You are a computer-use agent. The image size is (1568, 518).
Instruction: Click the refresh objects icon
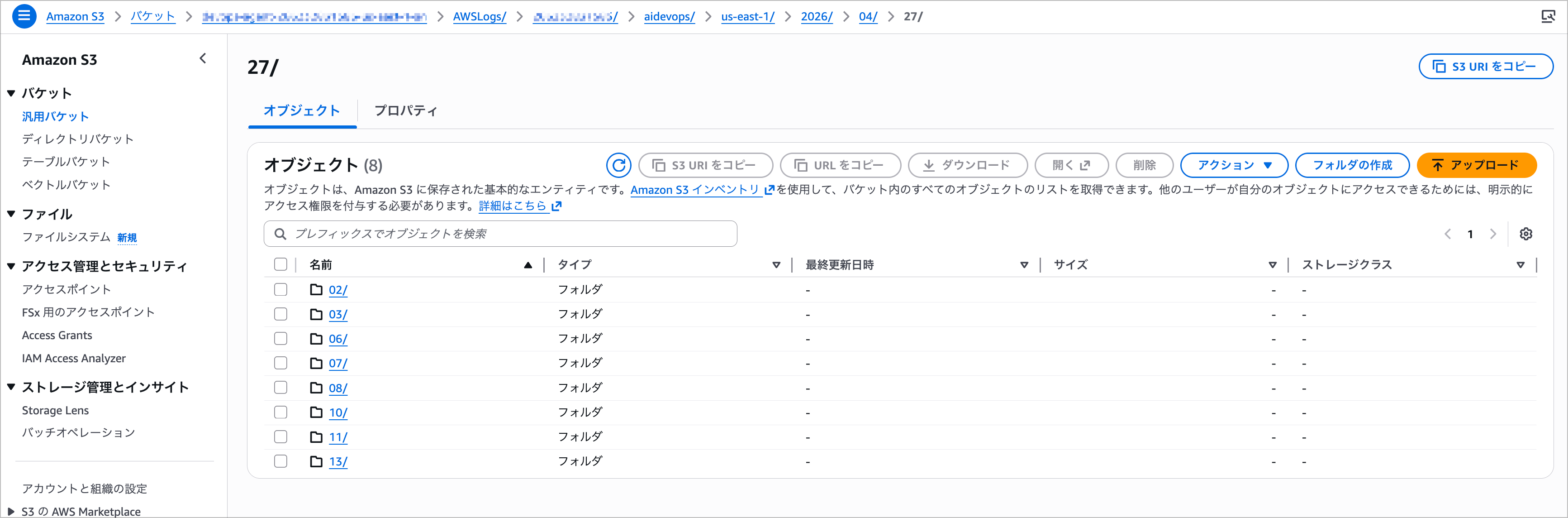pyautogui.click(x=618, y=165)
